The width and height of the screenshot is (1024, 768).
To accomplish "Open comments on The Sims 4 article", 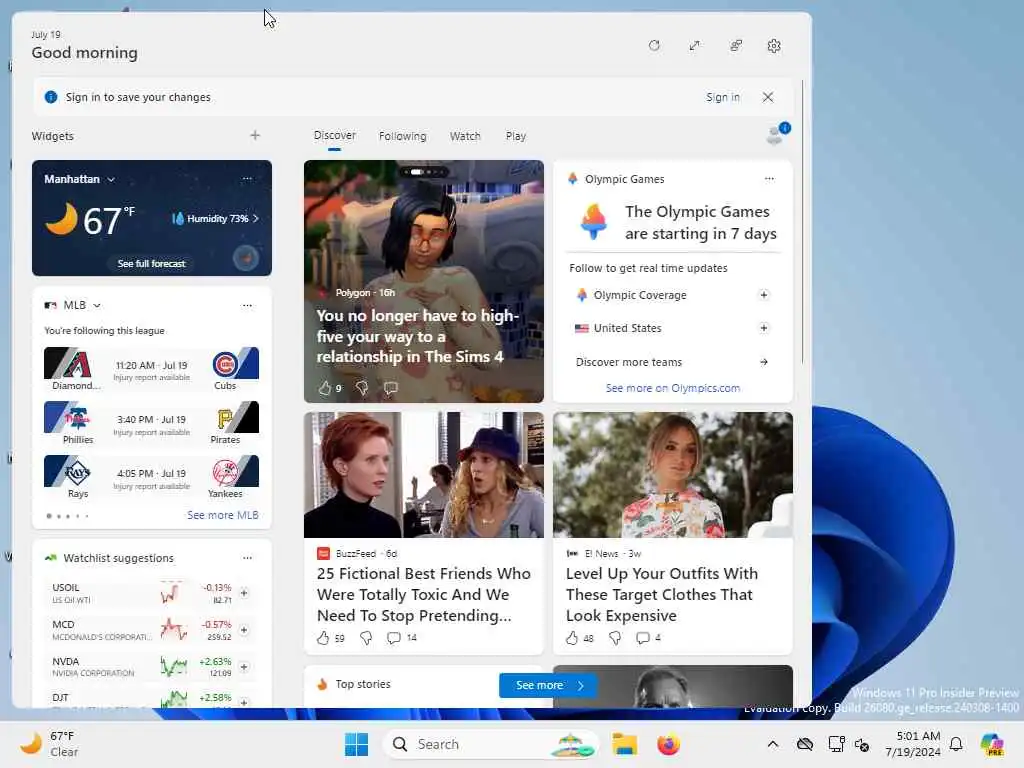I will 391,388.
